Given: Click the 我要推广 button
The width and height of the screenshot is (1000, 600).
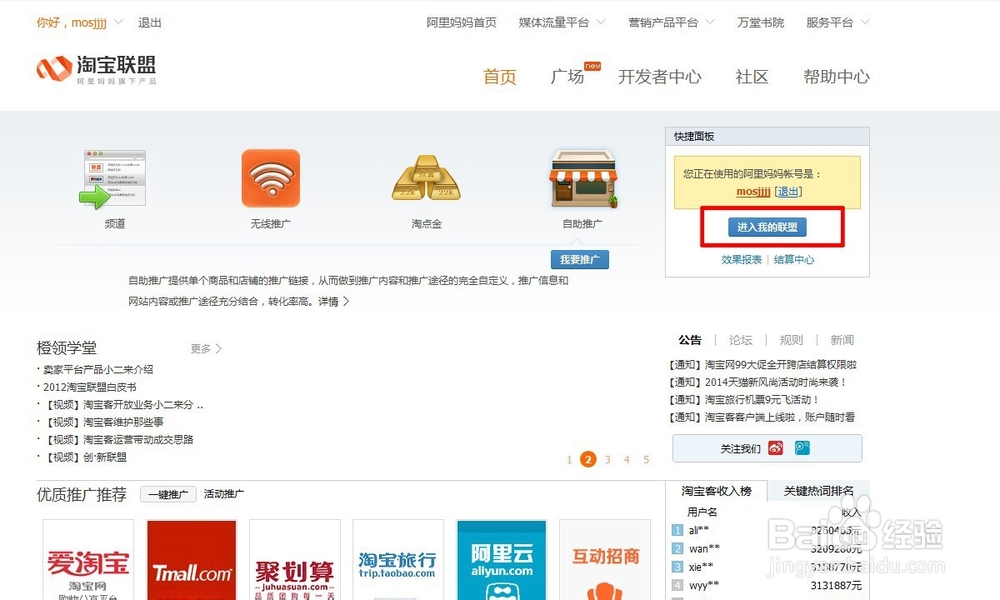Looking at the screenshot, I should 580,260.
